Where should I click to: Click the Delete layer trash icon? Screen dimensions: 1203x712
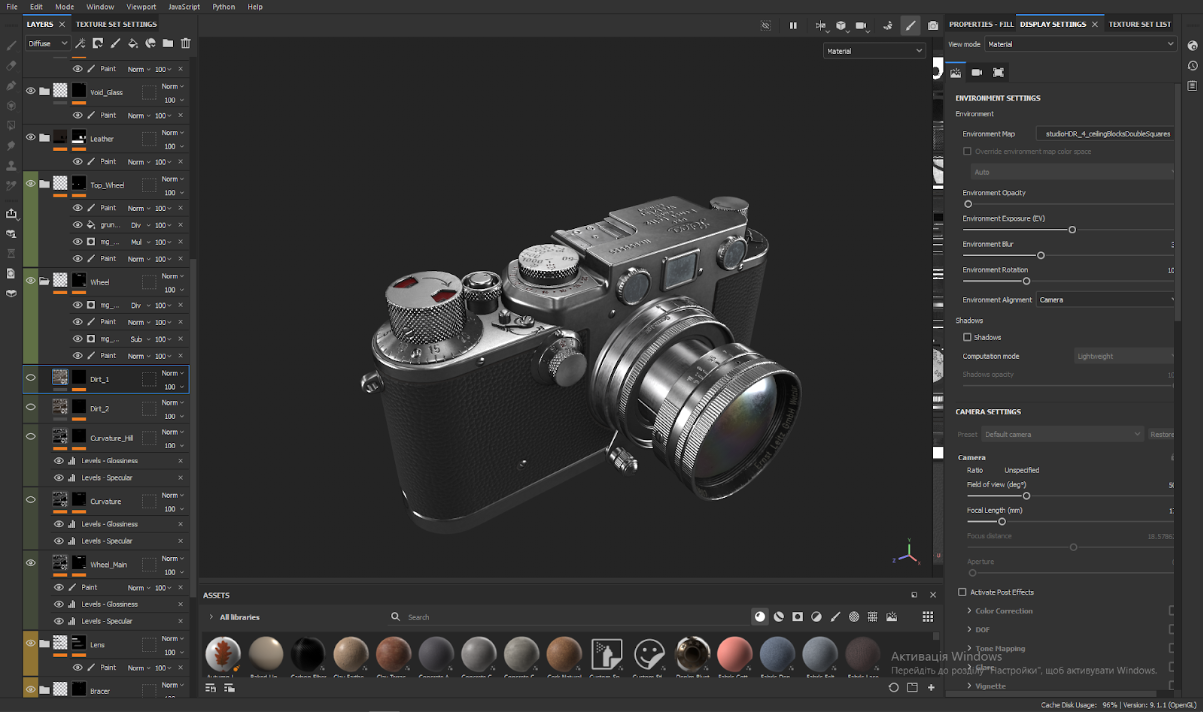coord(185,43)
